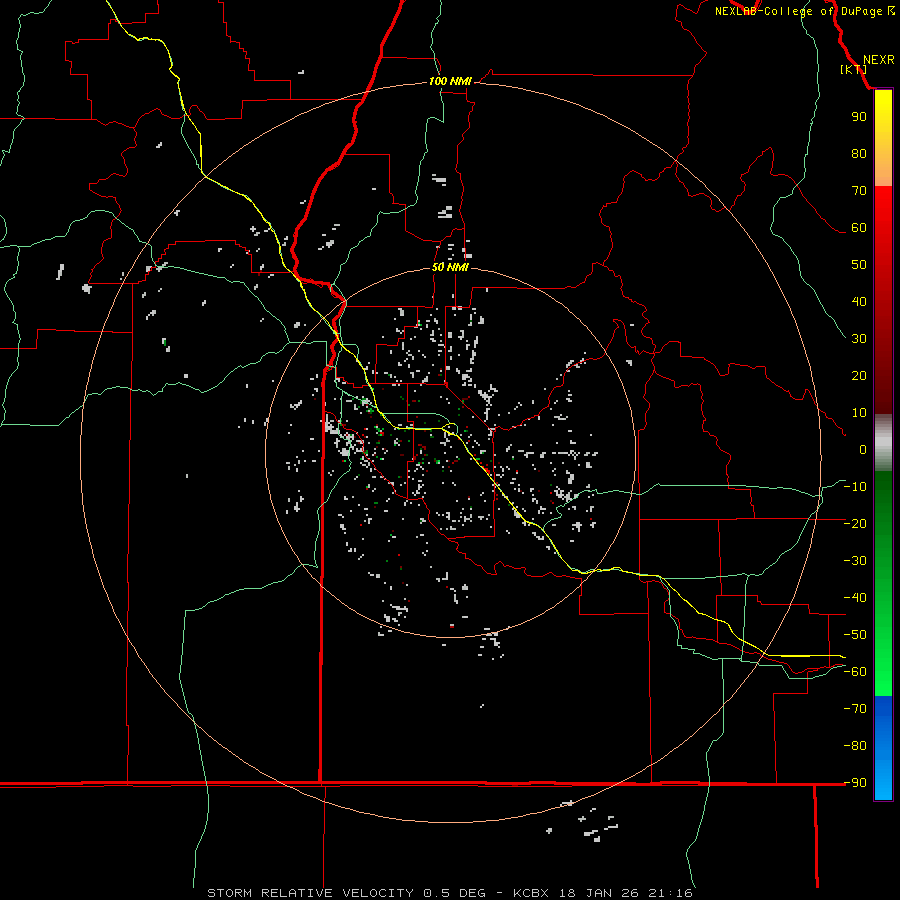Click the KCBX station identifier in the caption
The image size is (900, 900).
(530, 893)
